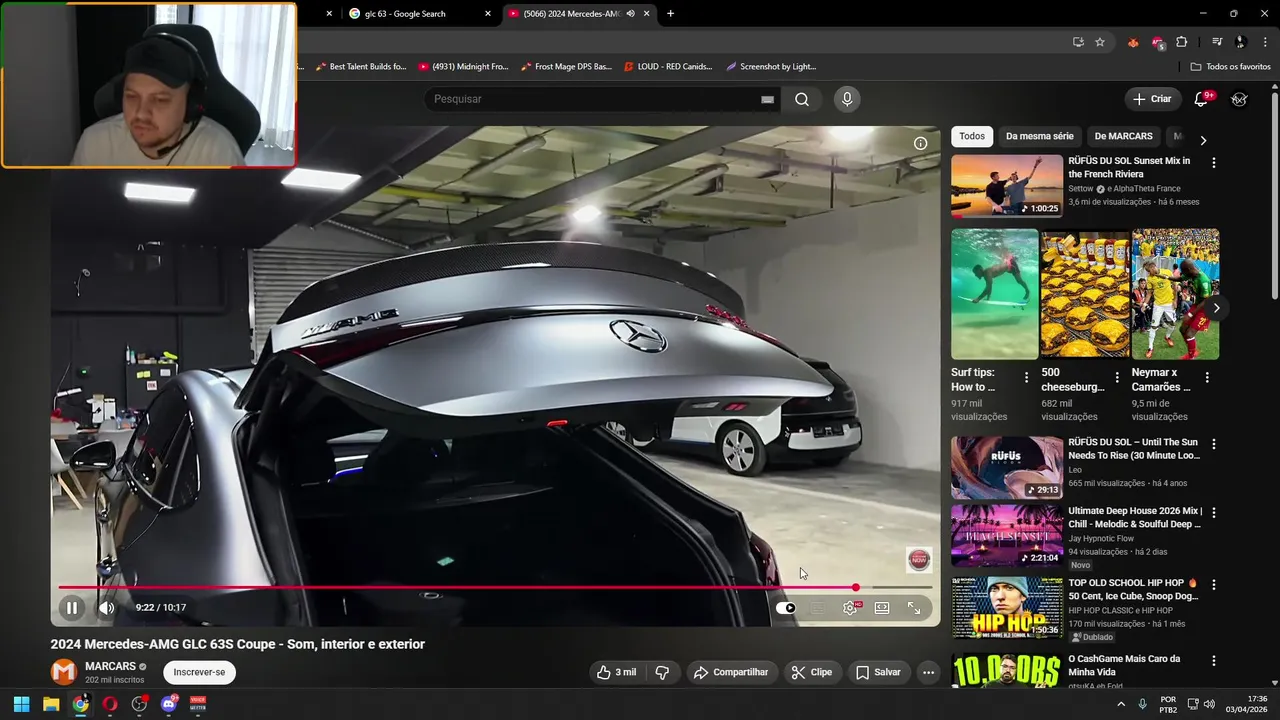Subscribe with the Inscrever-se button
This screenshot has width=1280, height=720.
click(199, 672)
